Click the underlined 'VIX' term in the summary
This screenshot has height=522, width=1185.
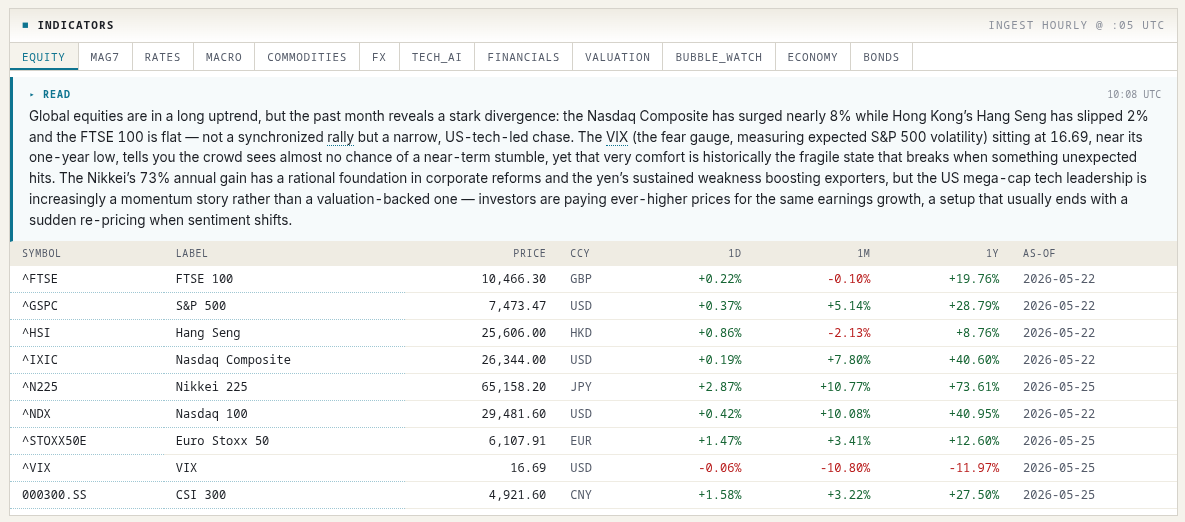pyautogui.click(x=617, y=137)
